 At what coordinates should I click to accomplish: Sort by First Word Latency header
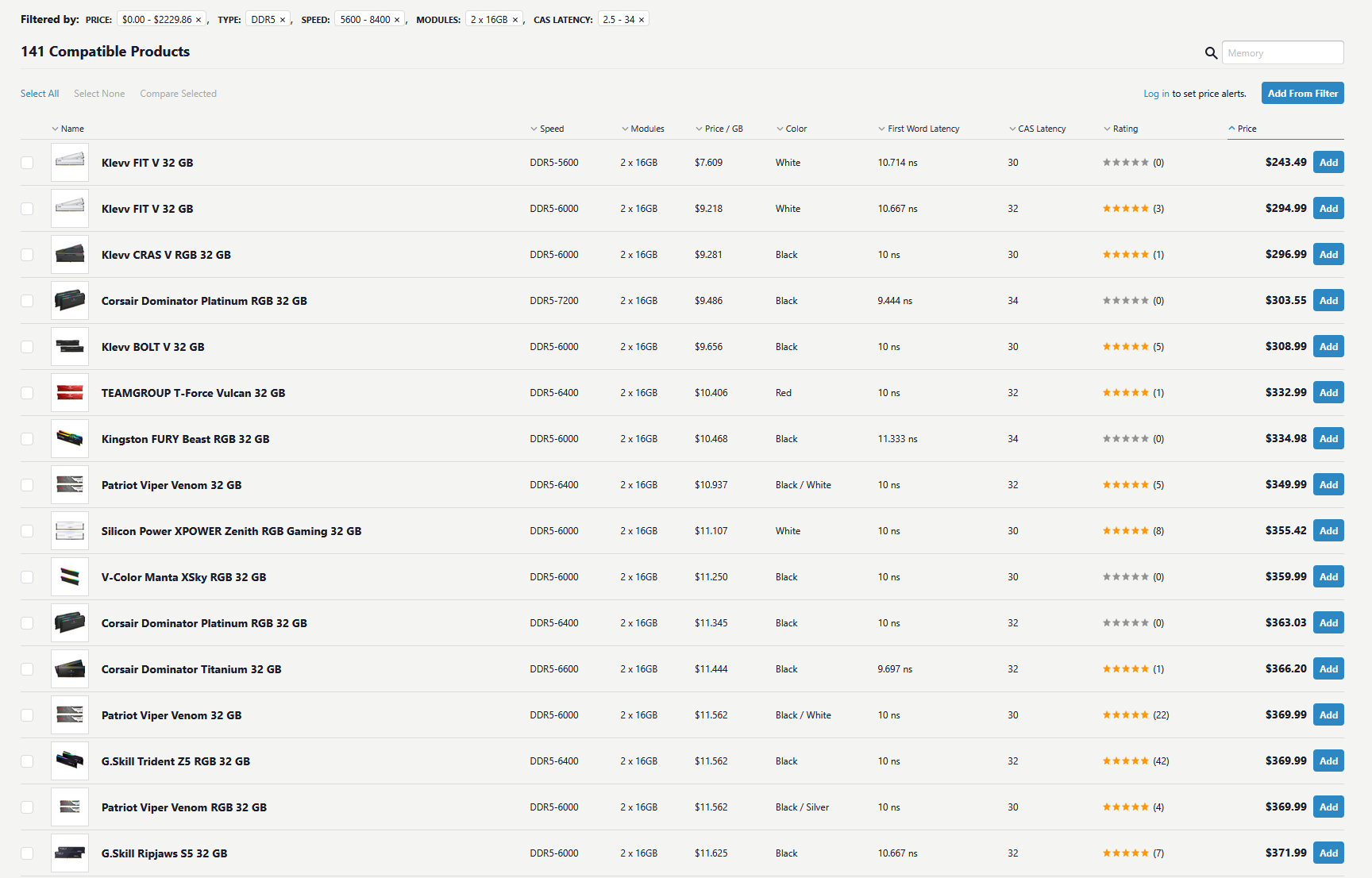point(919,129)
